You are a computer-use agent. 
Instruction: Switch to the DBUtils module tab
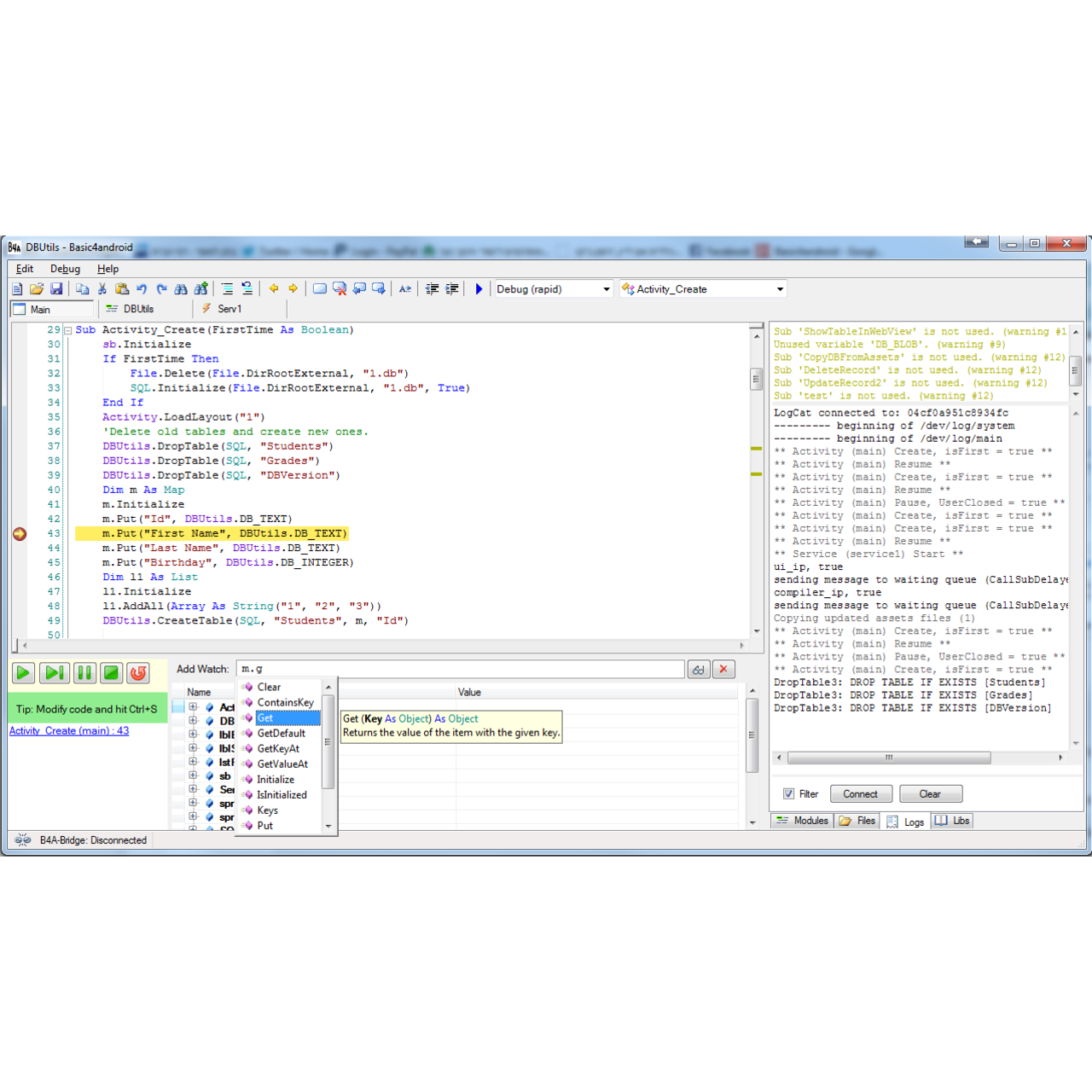138,309
